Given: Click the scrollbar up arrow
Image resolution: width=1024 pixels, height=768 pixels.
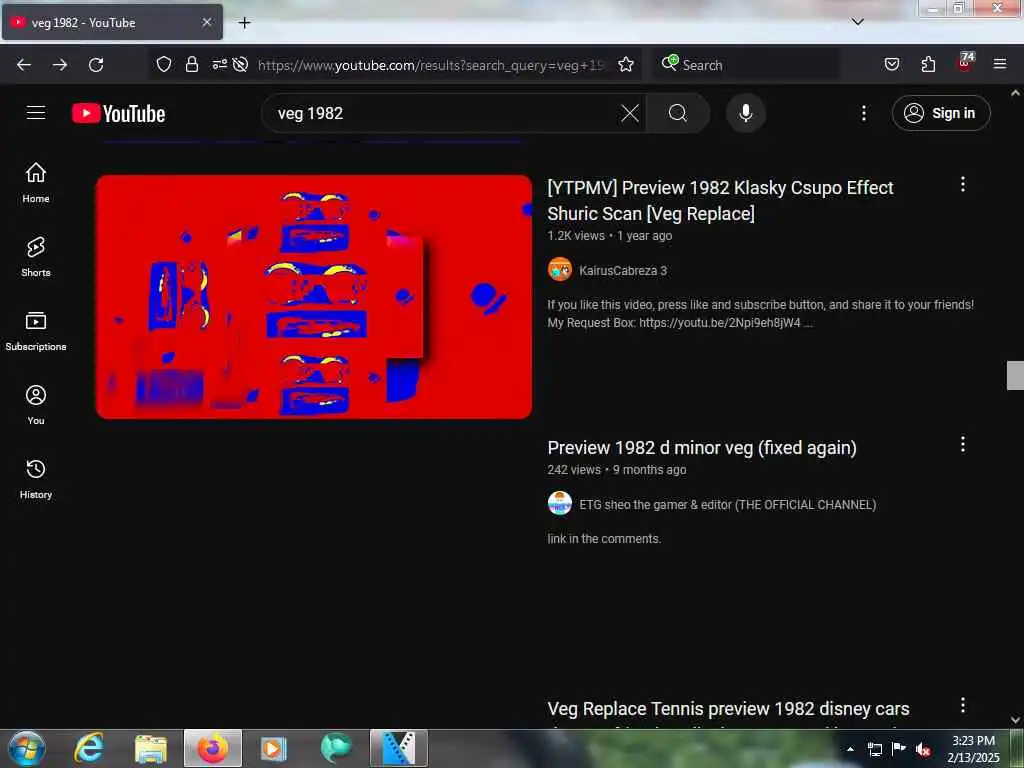Looking at the screenshot, I should pos(1015,93).
